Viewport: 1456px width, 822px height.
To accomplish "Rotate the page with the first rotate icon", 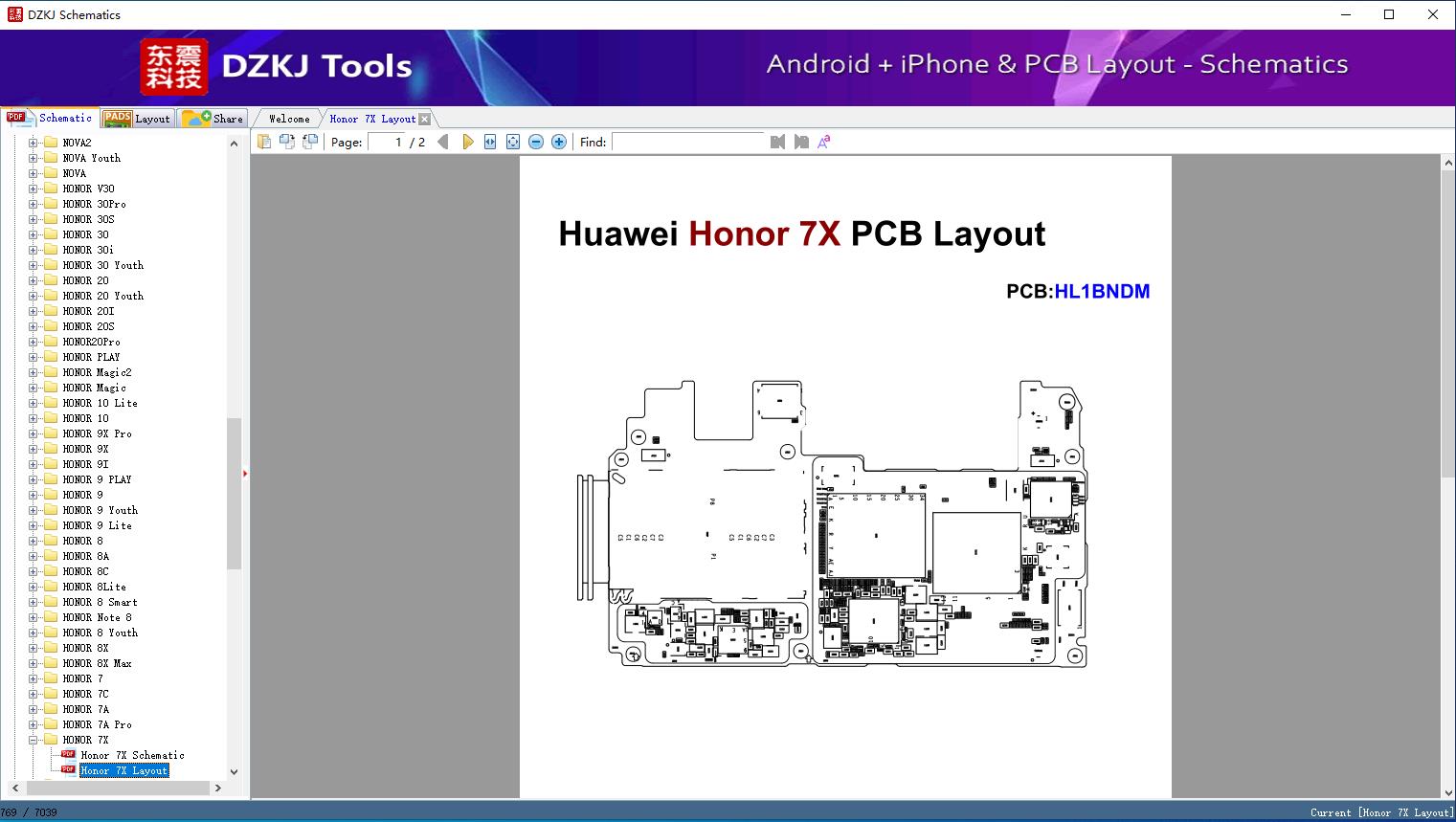I will click(x=286, y=142).
